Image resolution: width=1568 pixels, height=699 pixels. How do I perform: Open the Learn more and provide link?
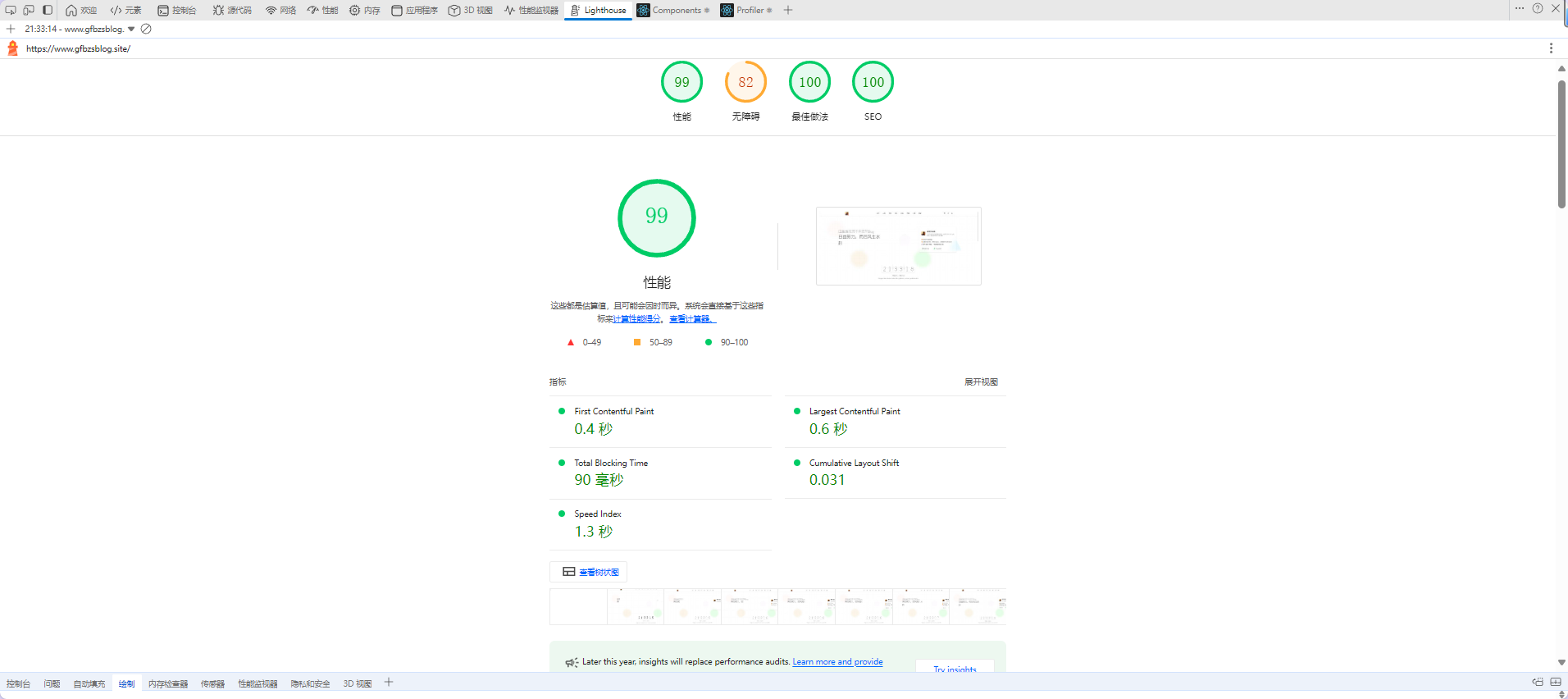[837, 662]
